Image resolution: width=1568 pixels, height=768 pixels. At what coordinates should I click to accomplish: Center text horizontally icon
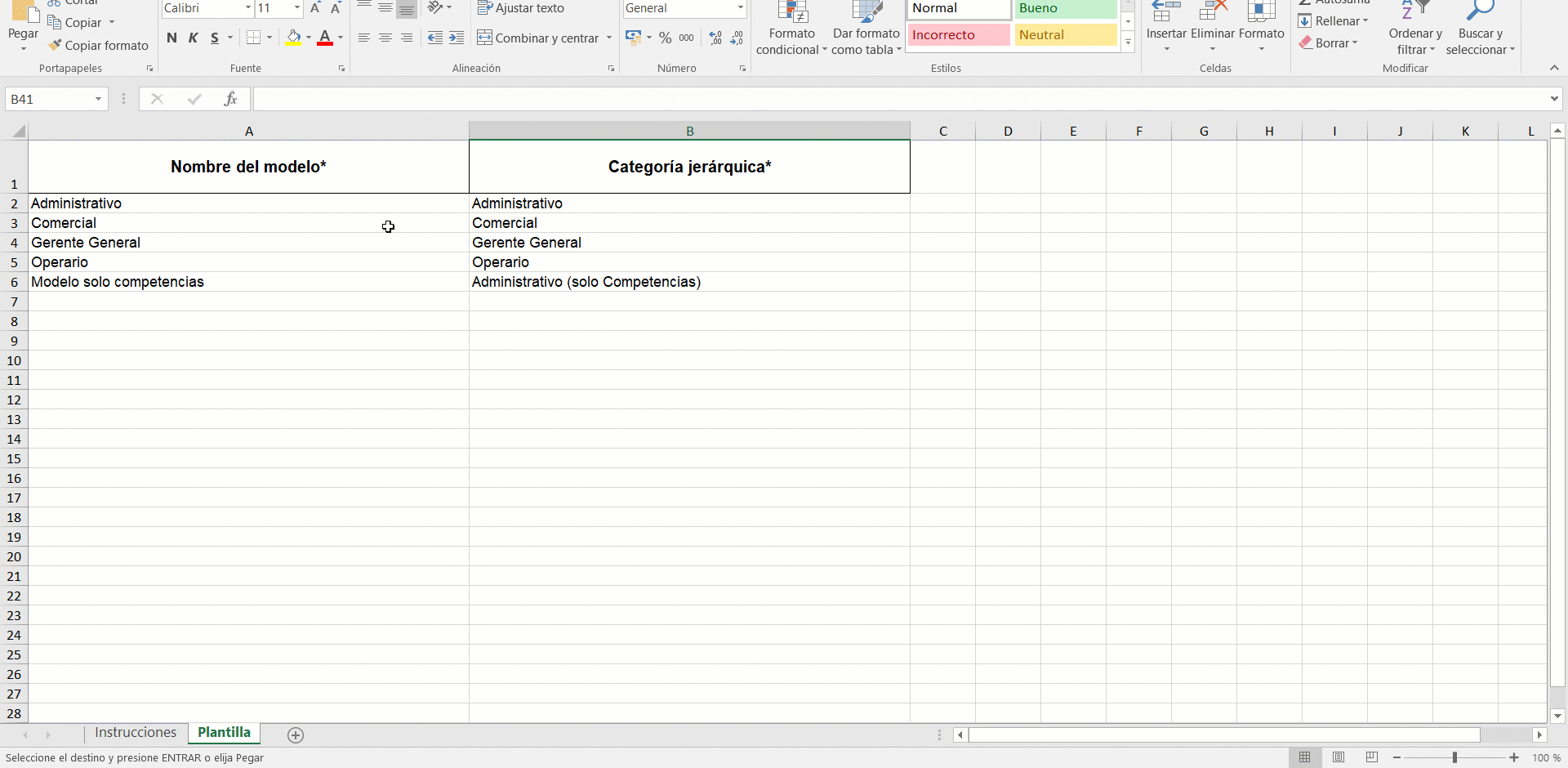coord(385,38)
